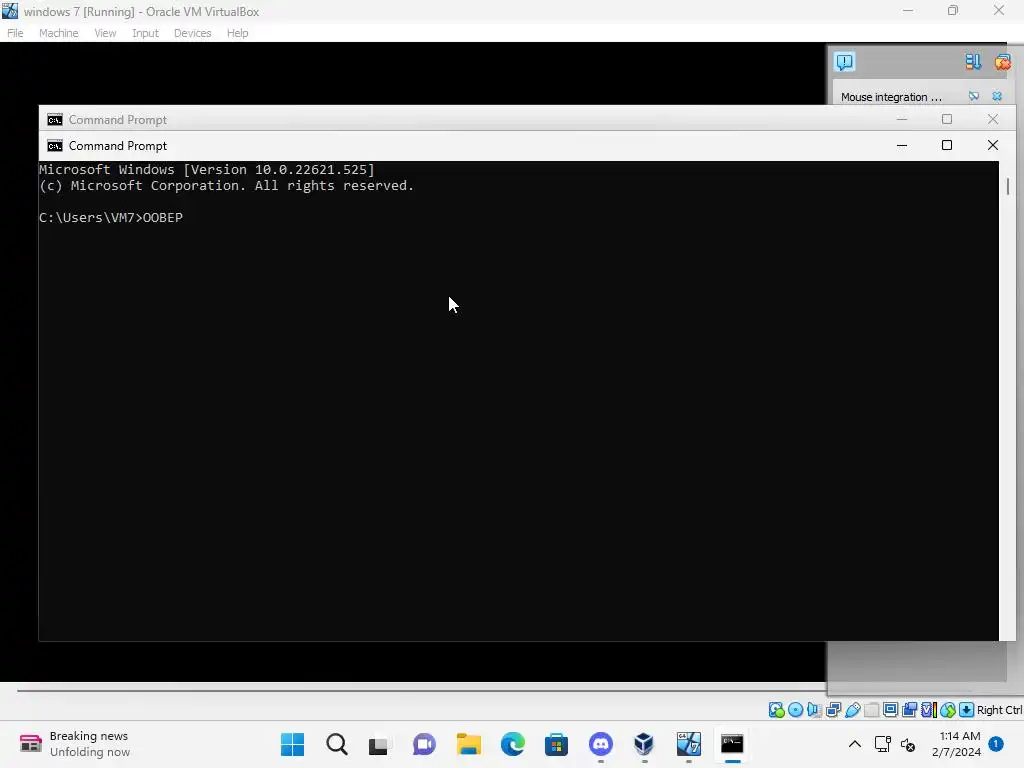
Task: Open notification badge showing 1
Action: [996, 744]
